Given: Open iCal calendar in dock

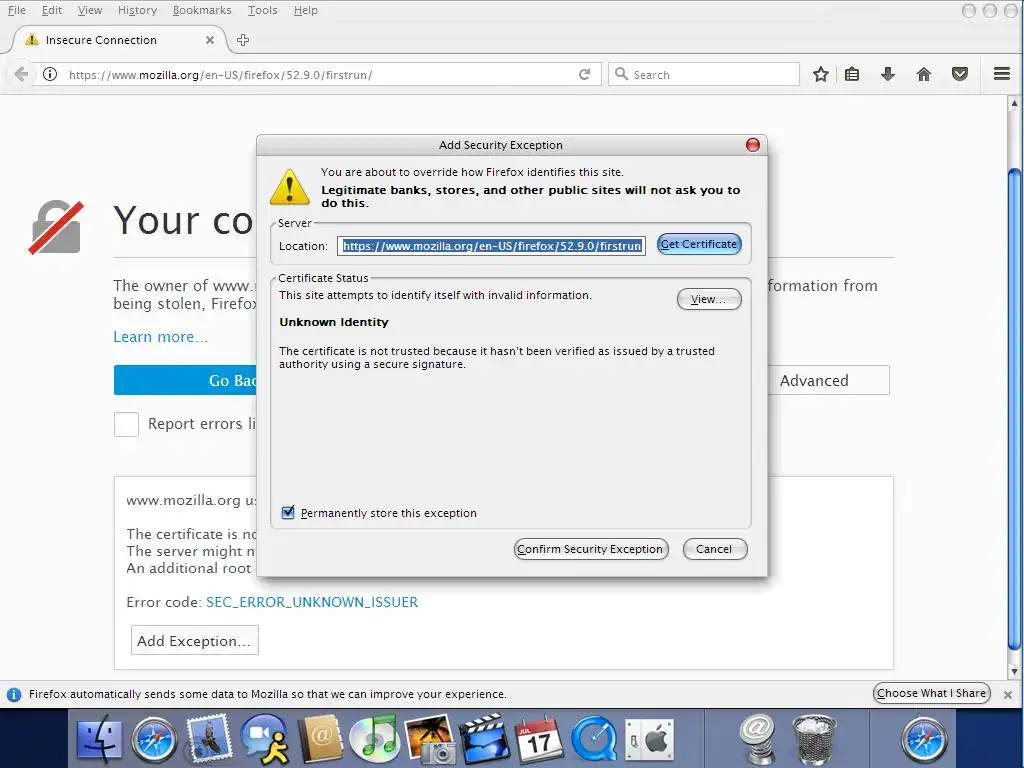Looking at the screenshot, I should coord(539,741).
